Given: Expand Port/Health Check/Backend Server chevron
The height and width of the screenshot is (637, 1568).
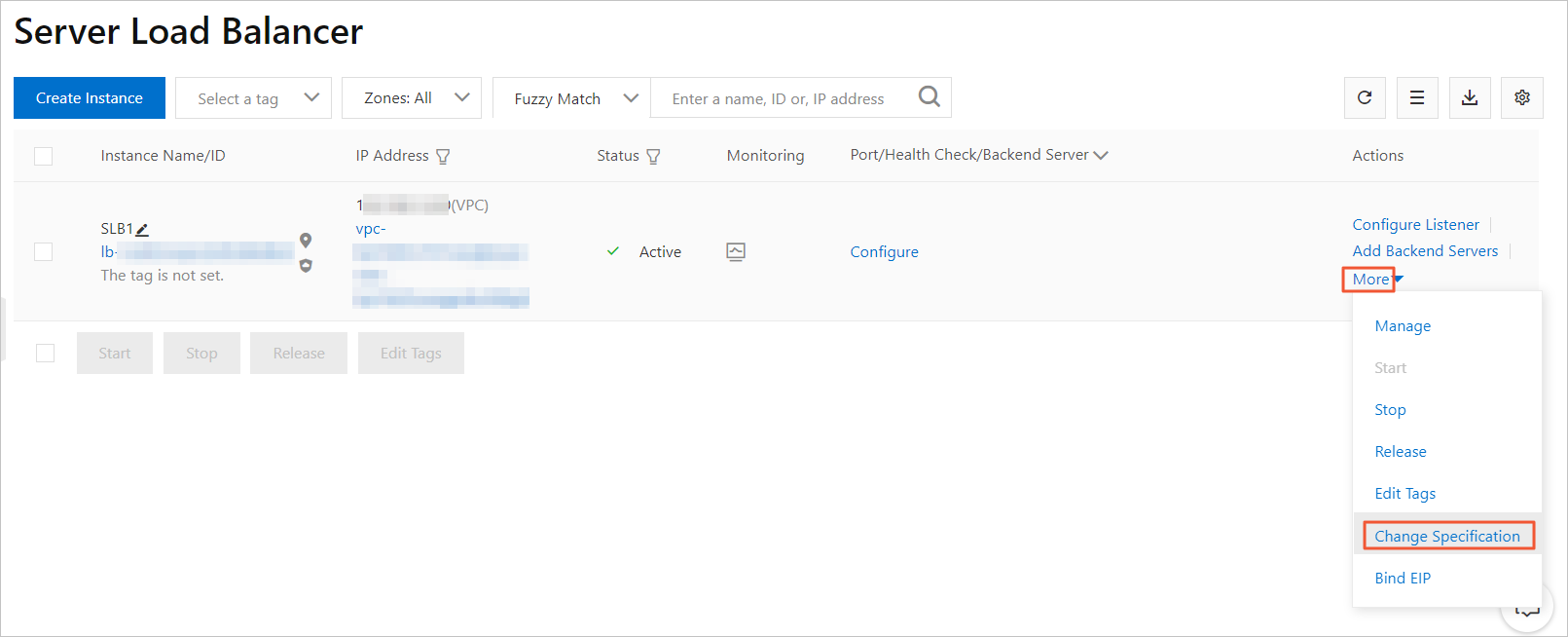Looking at the screenshot, I should click(1101, 156).
